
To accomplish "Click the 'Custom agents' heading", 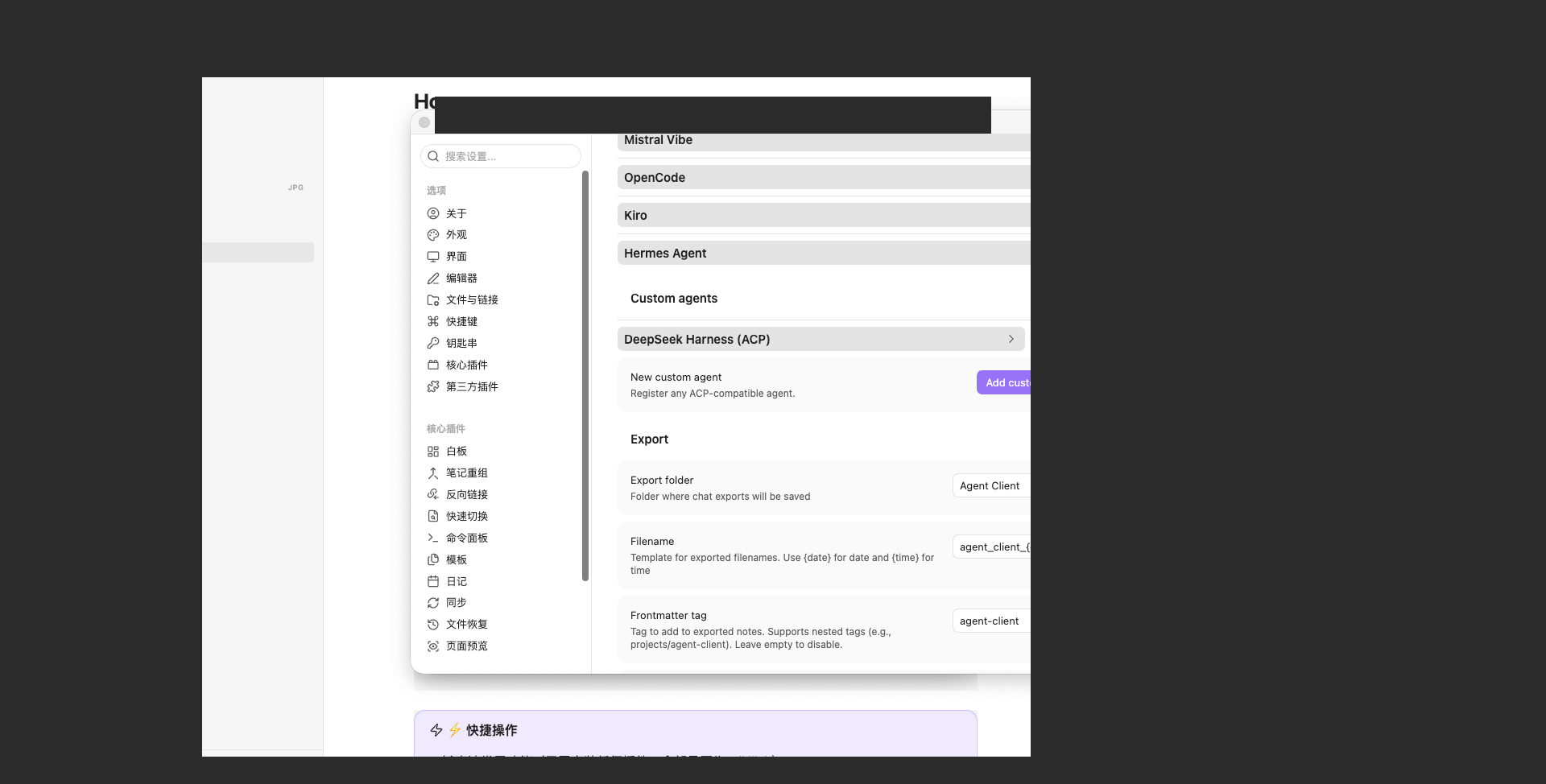I will [x=674, y=299].
